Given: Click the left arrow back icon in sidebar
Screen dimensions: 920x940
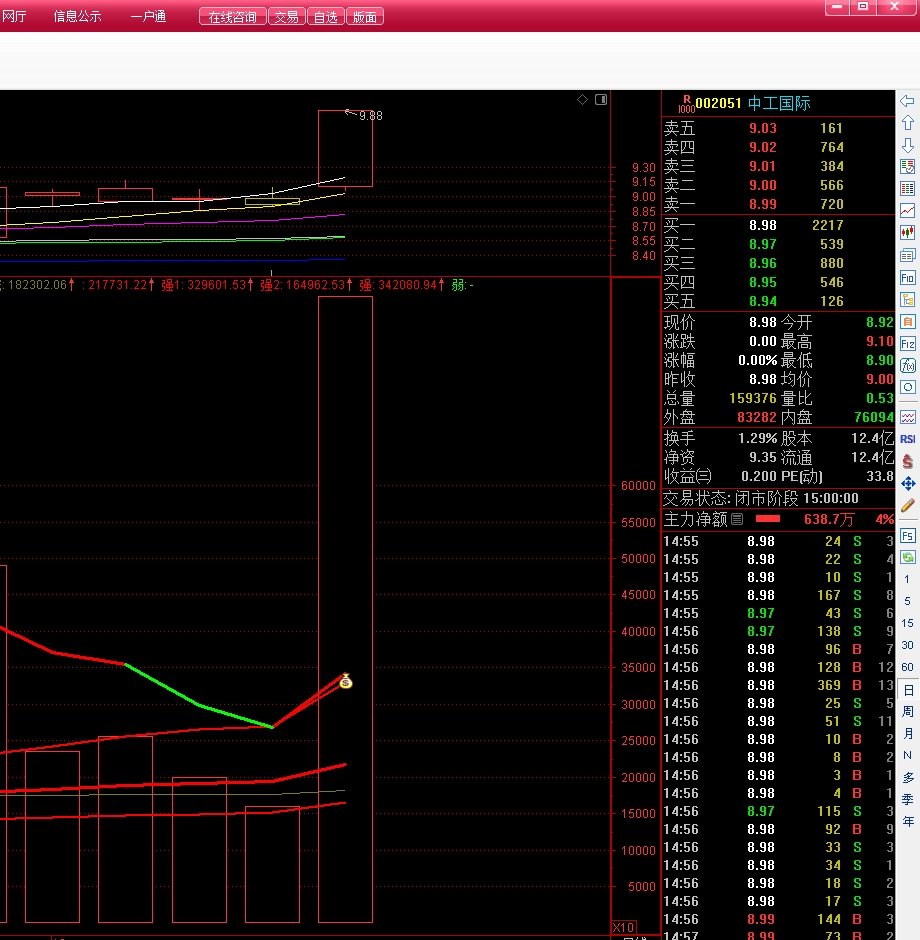Looking at the screenshot, I should coord(908,101).
